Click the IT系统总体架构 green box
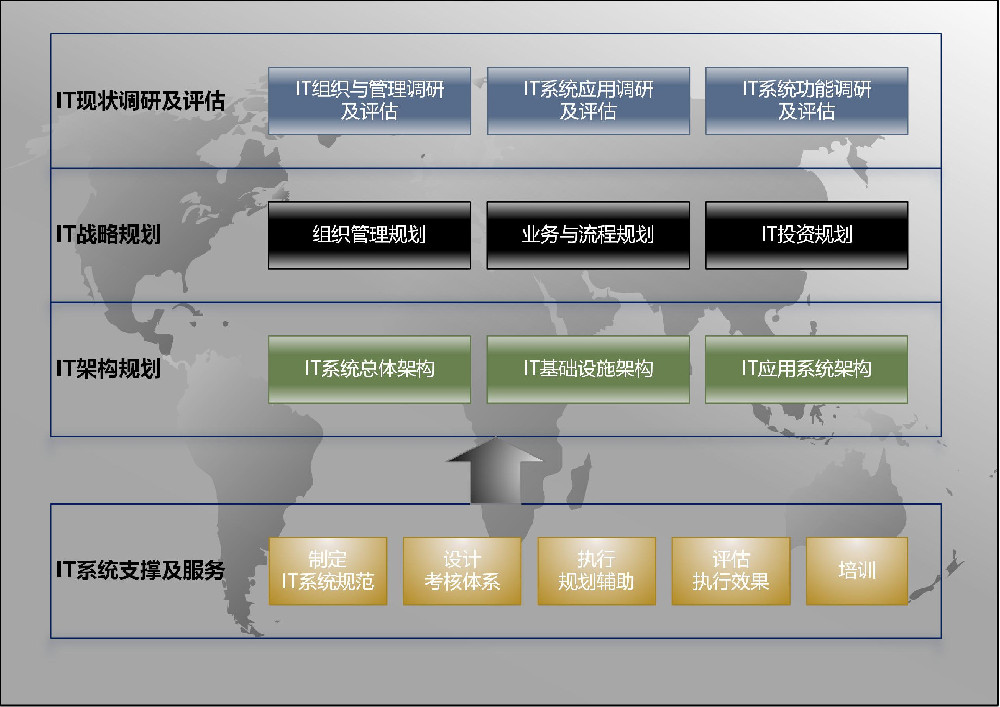Image resolution: width=1000 pixels, height=707 pixels. [370, 369]
